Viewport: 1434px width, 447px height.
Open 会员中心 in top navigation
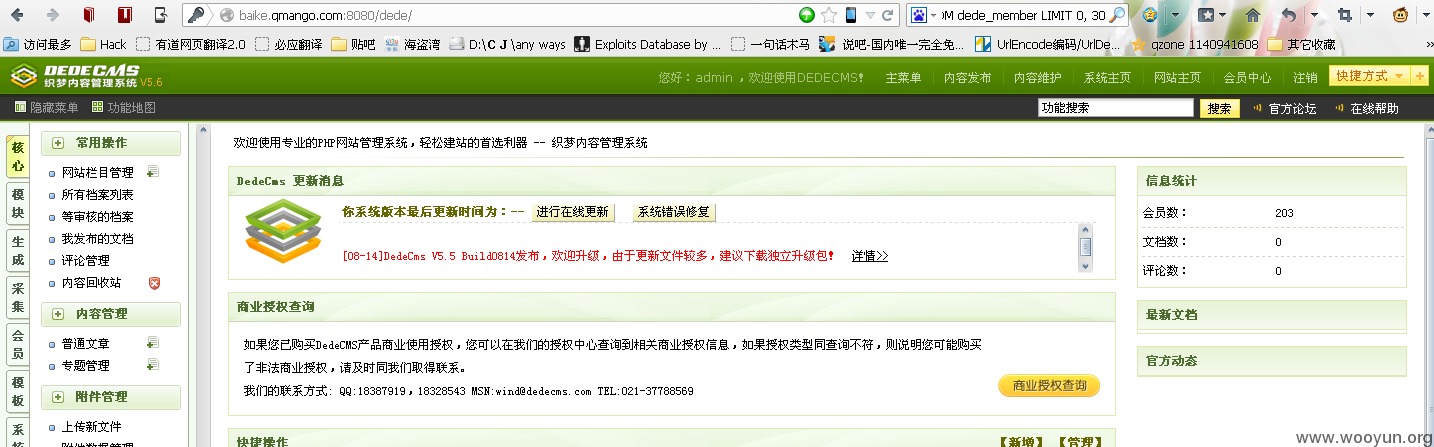click(x=1247, y=78)
